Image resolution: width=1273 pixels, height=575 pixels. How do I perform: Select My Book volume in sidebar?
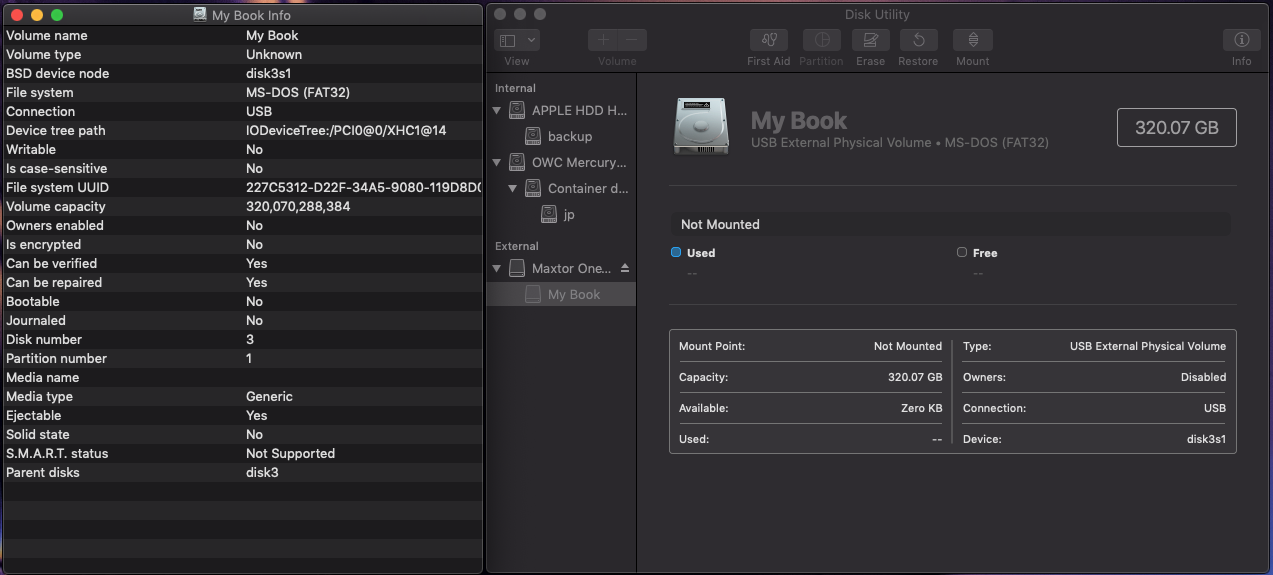(x=561, y=294)
